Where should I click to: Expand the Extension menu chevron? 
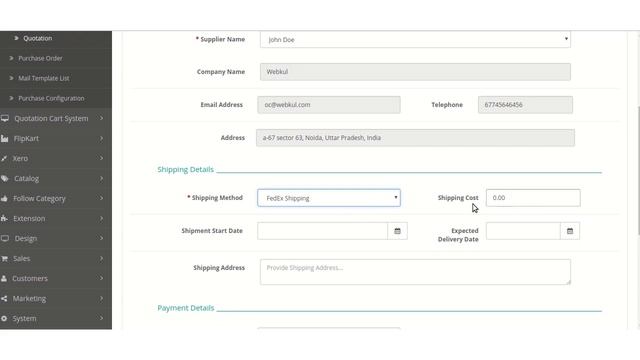(101, 218)
